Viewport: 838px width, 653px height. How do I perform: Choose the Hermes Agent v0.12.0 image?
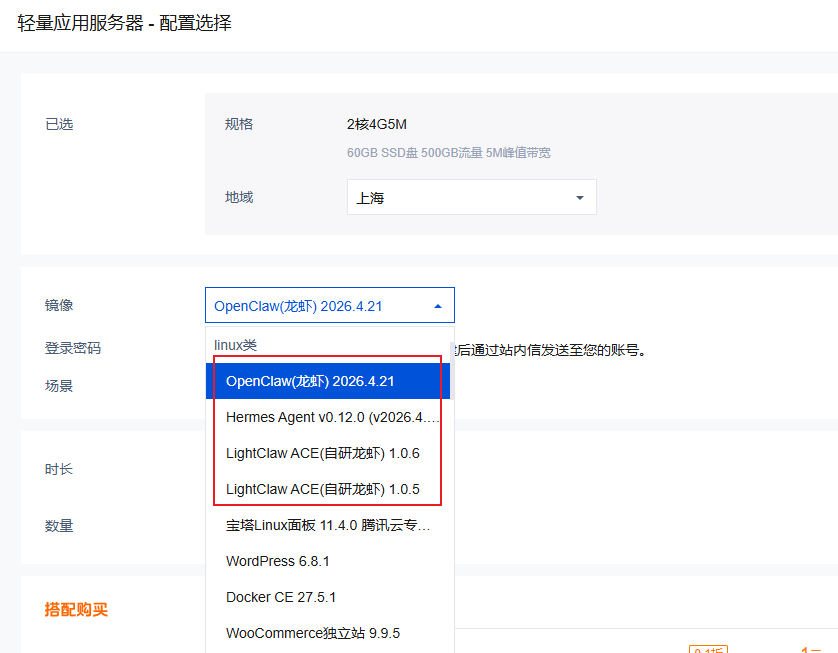tap(328, 417)
